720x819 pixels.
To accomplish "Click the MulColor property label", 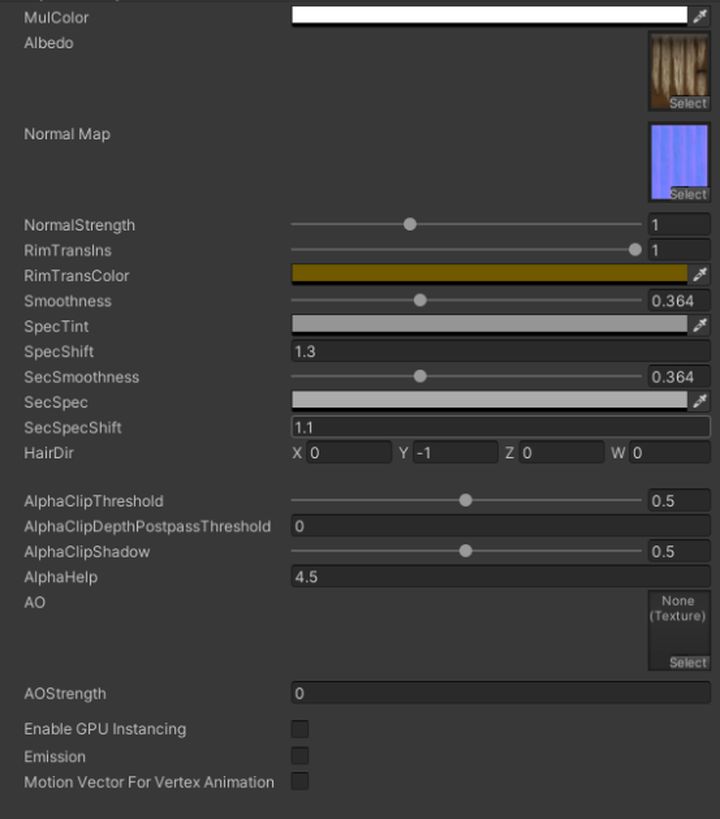I will (56, 17).
